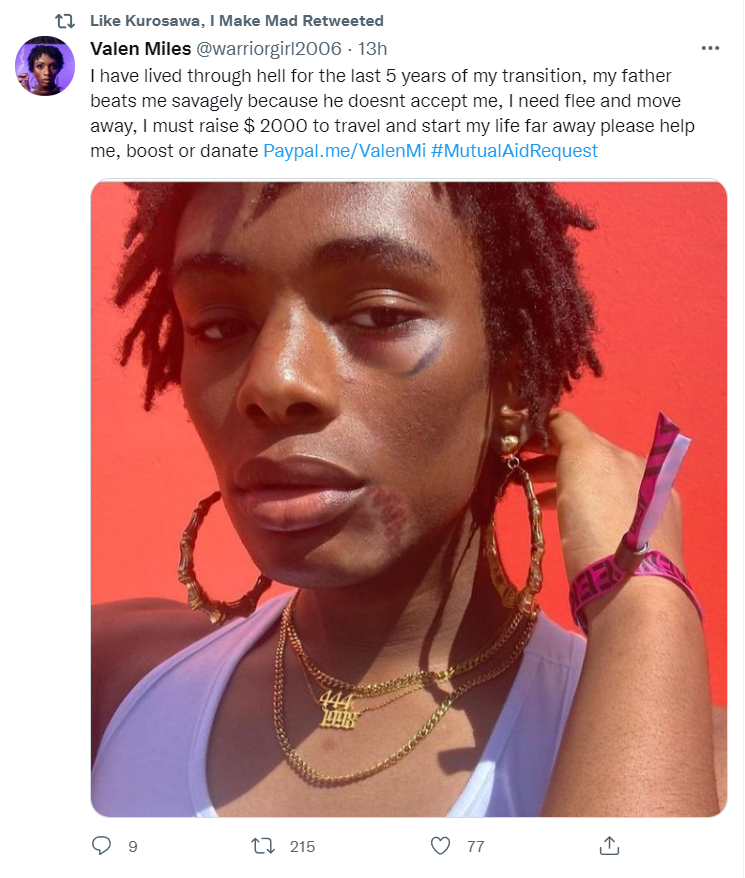745x878 pixels.
Task: Click the @warriorgirl2006 handle
Action: pos(268,49)
